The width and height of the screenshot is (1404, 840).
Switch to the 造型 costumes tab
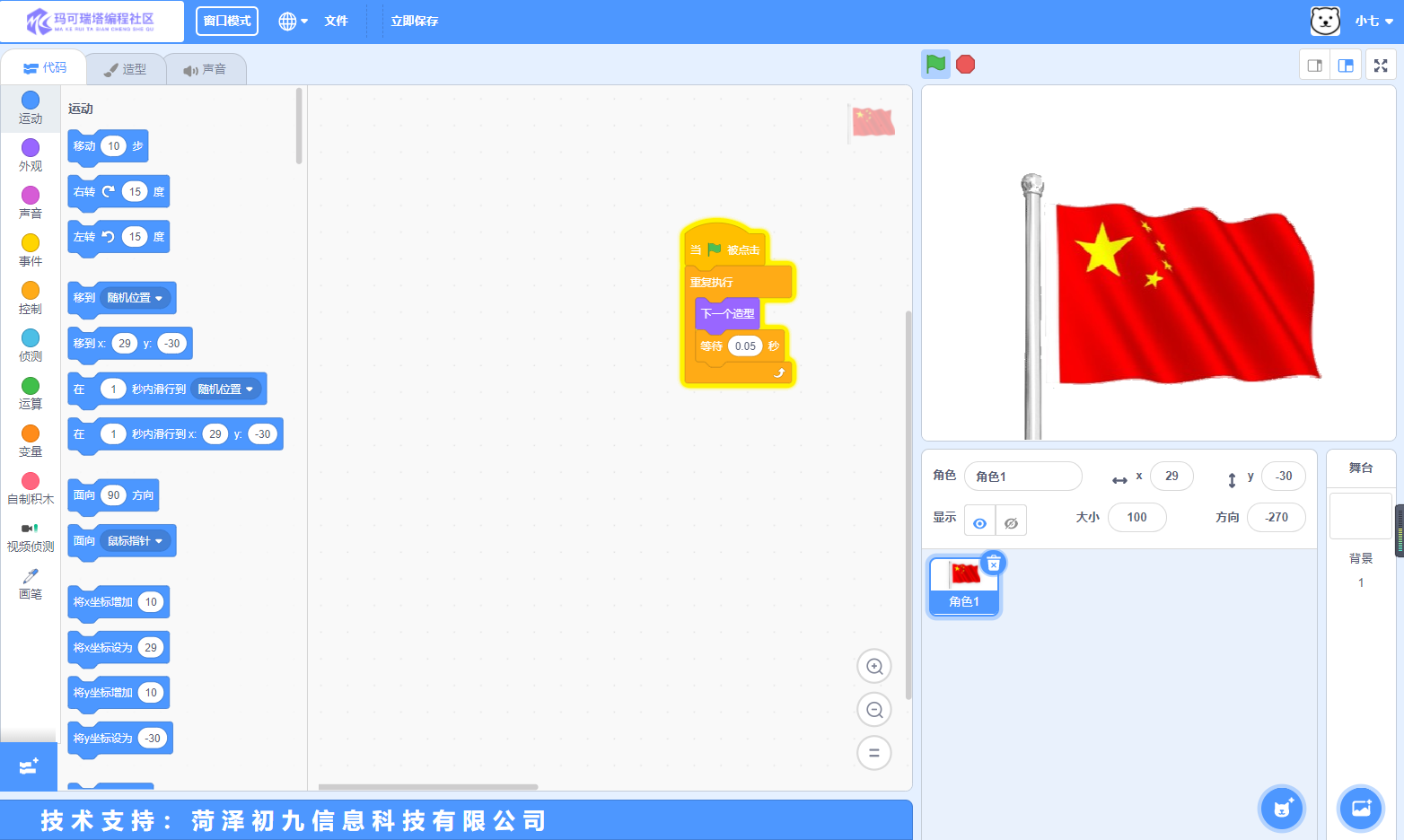pyautogui.click(x=125, y=69)
